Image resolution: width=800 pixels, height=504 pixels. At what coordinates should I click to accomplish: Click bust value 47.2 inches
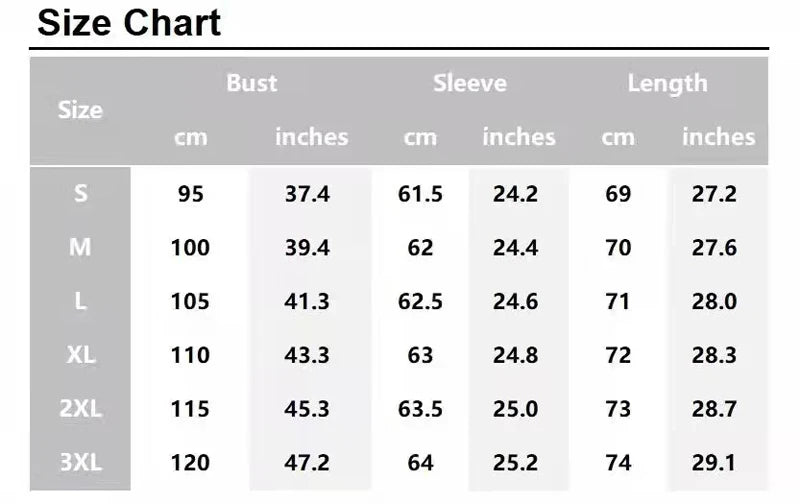307,463
